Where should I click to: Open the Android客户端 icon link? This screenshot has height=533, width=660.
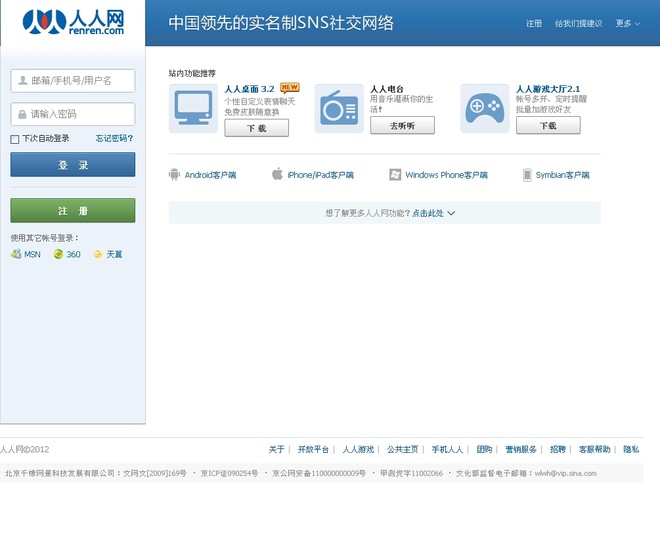click(174, 175)
